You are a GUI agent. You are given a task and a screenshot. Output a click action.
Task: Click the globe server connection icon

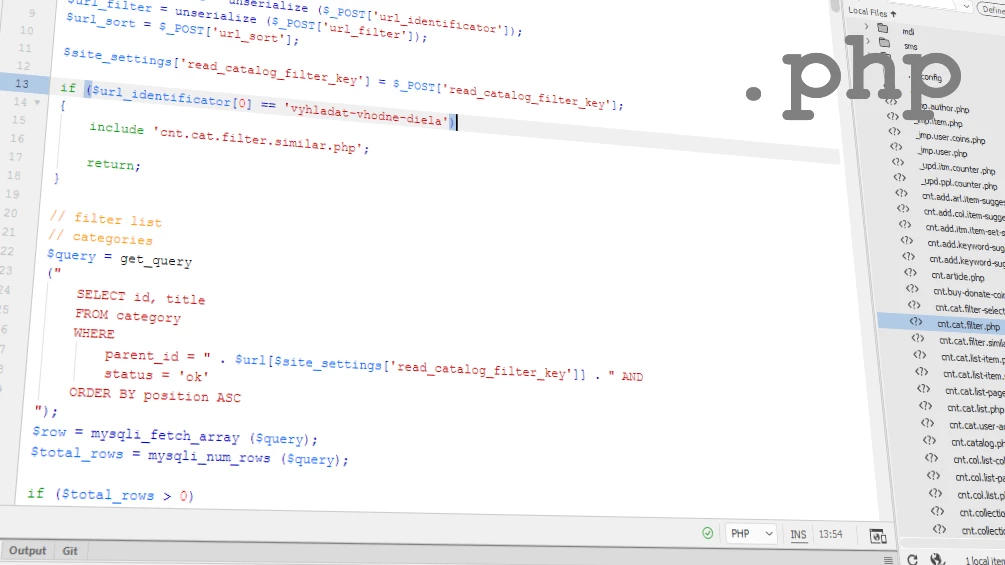click(936, 559)
